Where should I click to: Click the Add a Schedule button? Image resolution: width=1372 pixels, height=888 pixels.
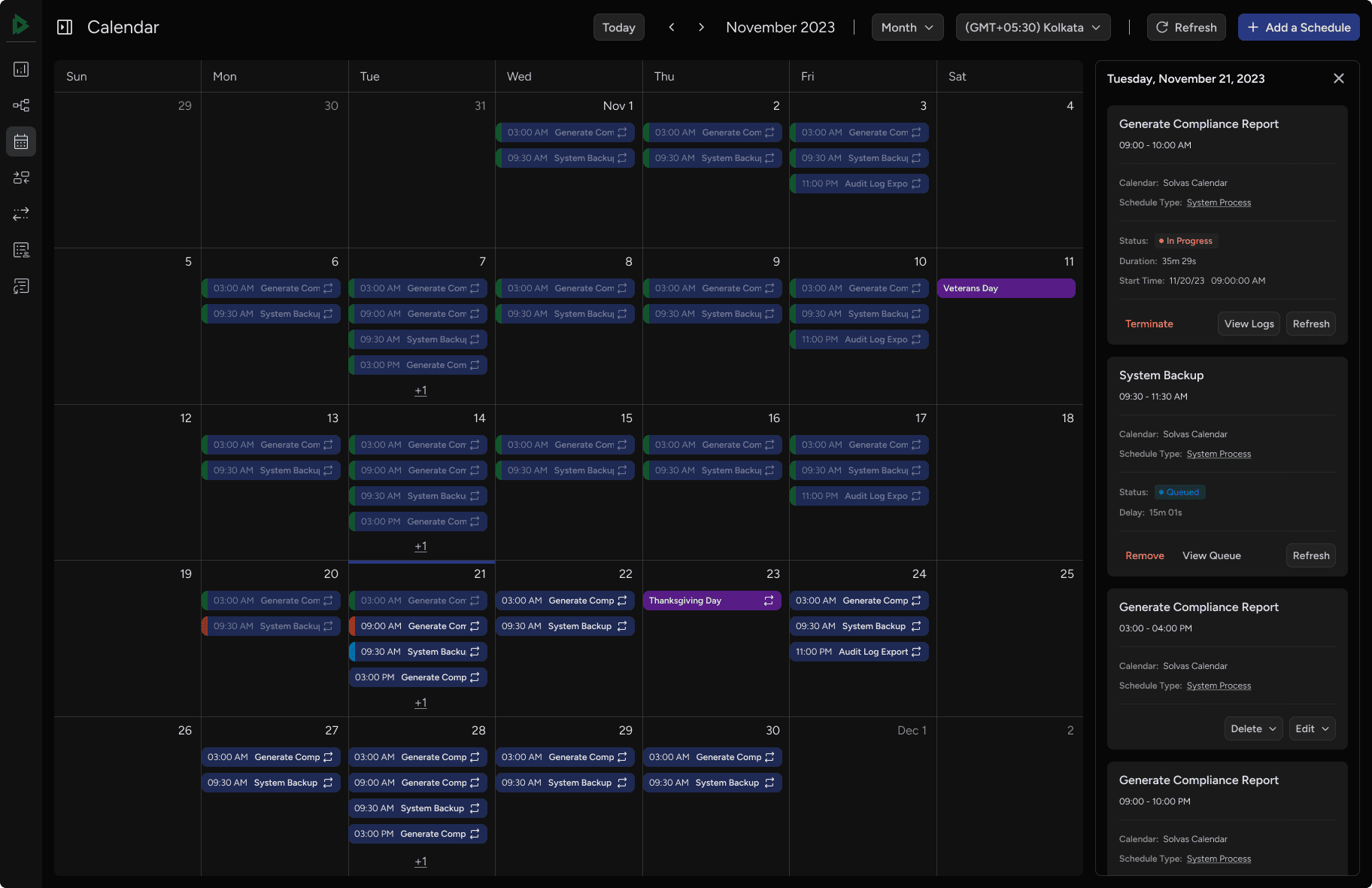pyautogui.click(x=1298, y=27)
